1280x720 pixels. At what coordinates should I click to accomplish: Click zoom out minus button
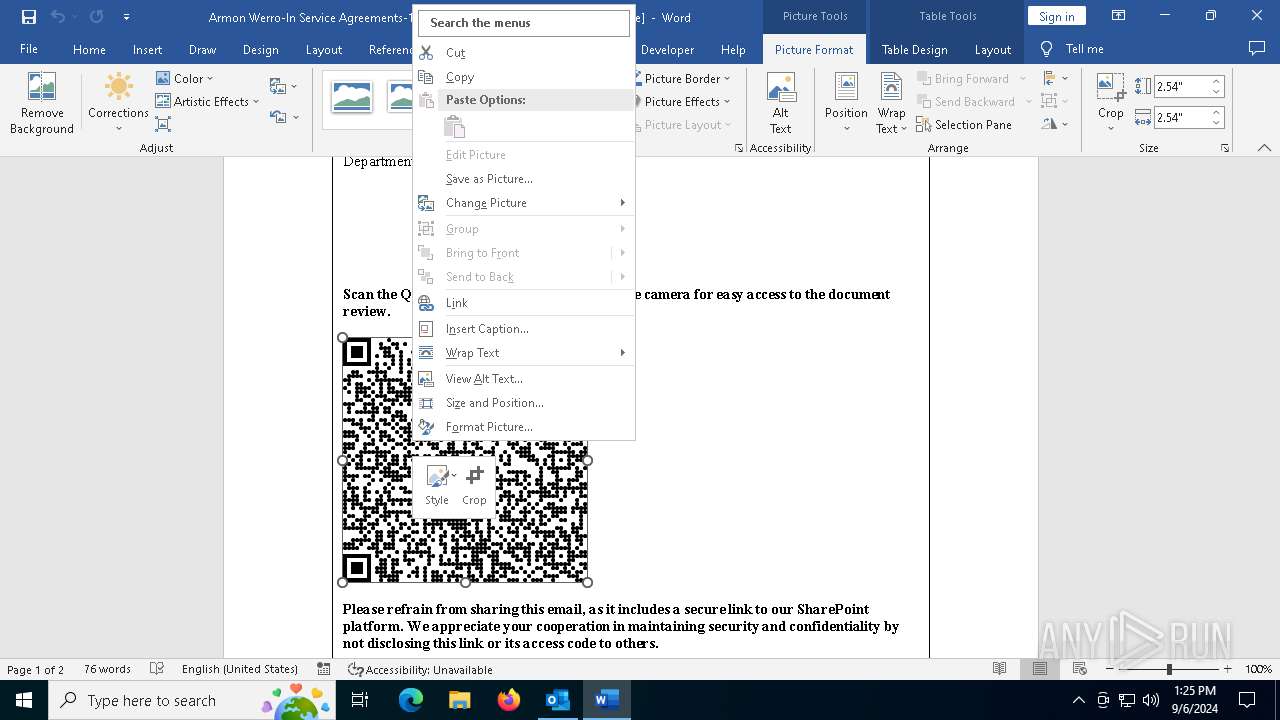[x=1110, y=669]
